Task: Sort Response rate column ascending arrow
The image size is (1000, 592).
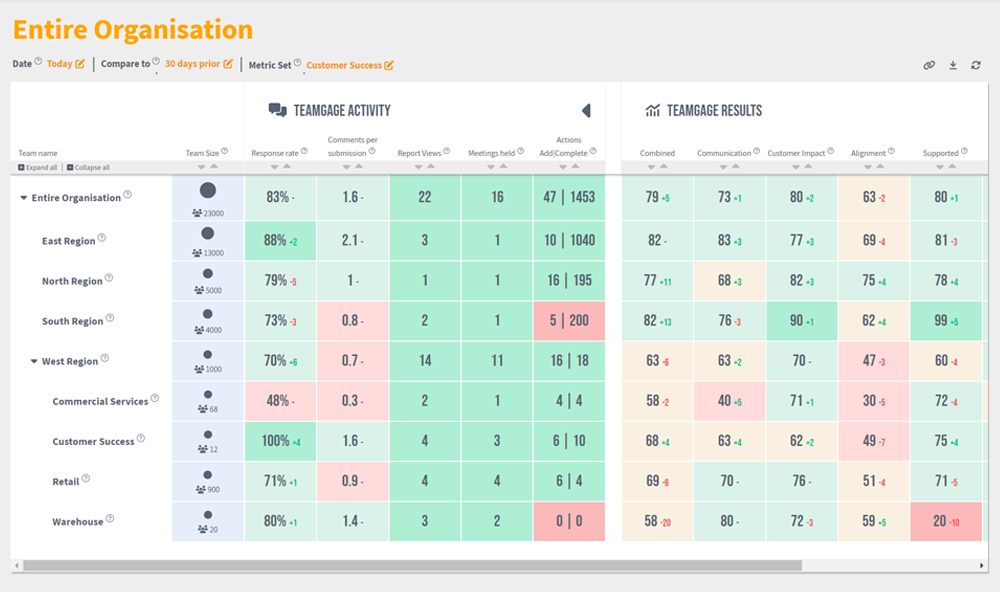Action: tap(287, 166)
